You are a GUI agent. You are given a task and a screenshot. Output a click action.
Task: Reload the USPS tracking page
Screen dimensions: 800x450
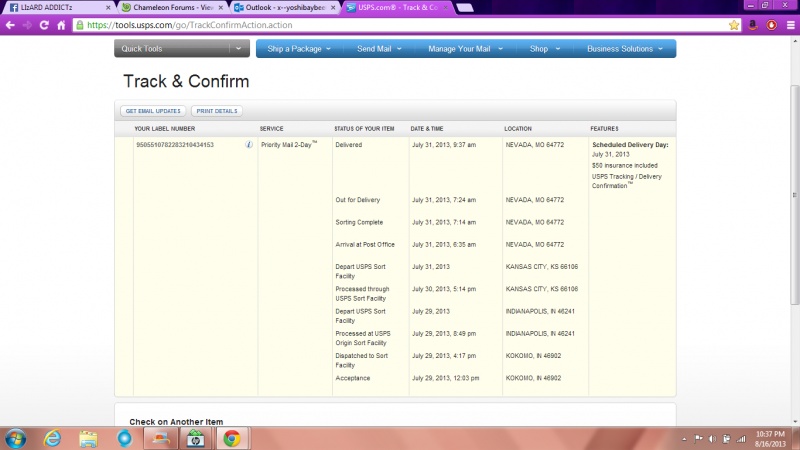44,25
